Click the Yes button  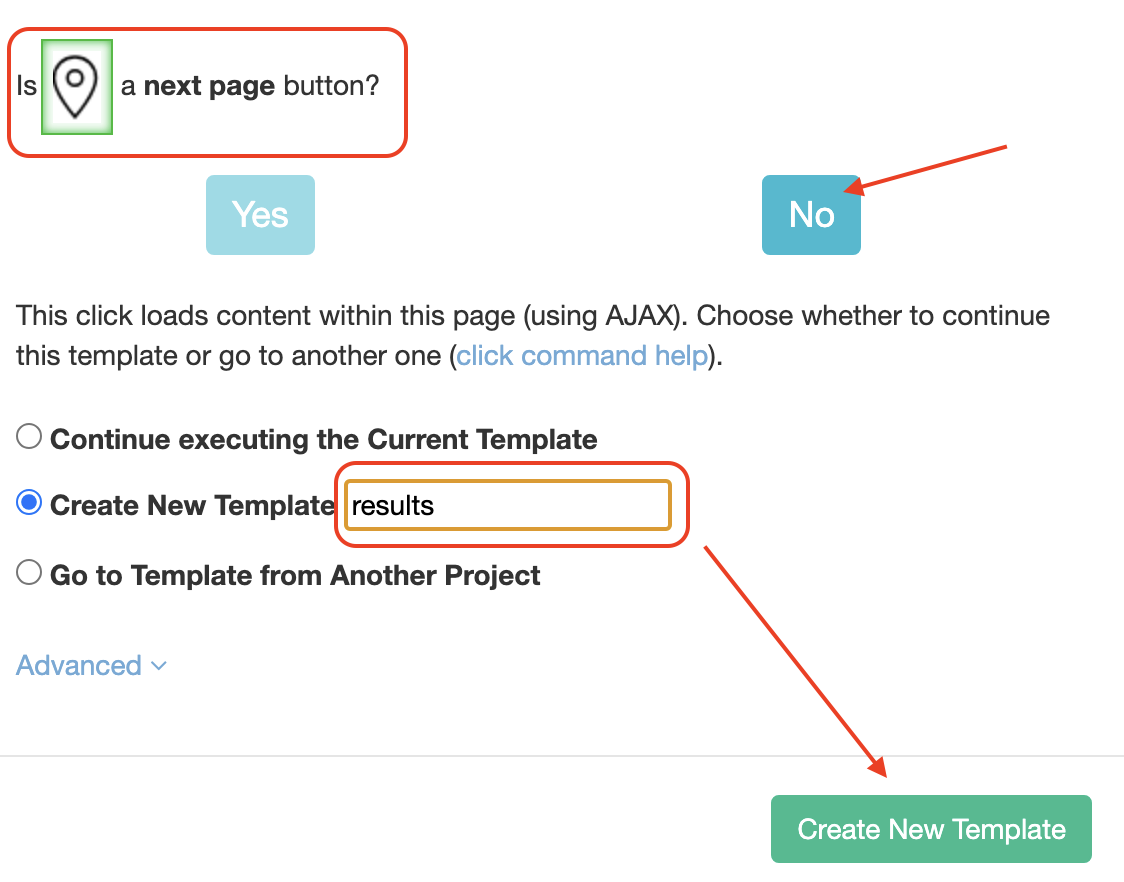click(x=260, y=214)
